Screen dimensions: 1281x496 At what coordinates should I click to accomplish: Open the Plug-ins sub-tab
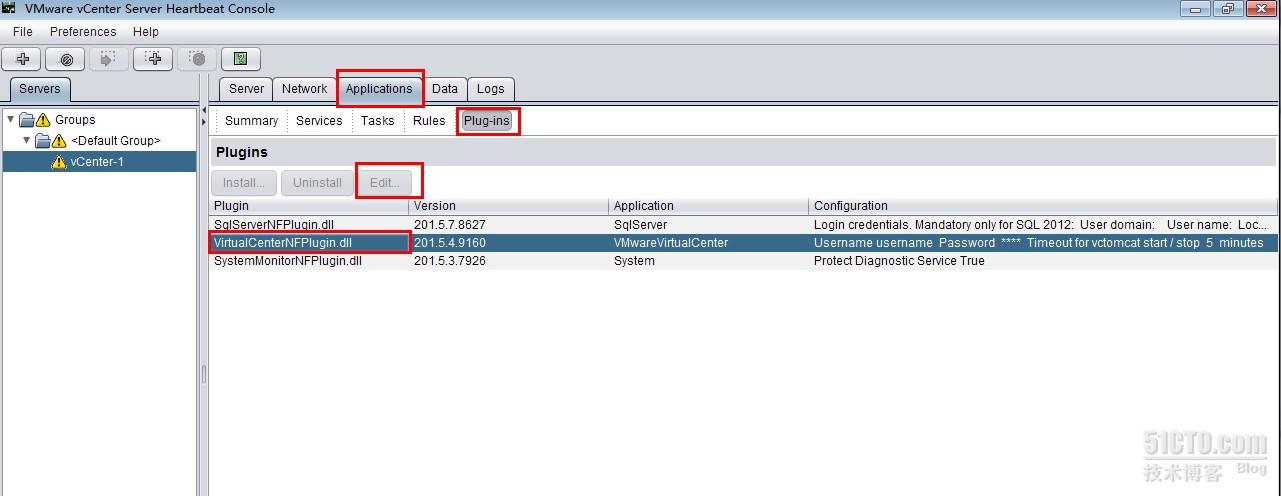pyautogui.click(x=487, y=121)
